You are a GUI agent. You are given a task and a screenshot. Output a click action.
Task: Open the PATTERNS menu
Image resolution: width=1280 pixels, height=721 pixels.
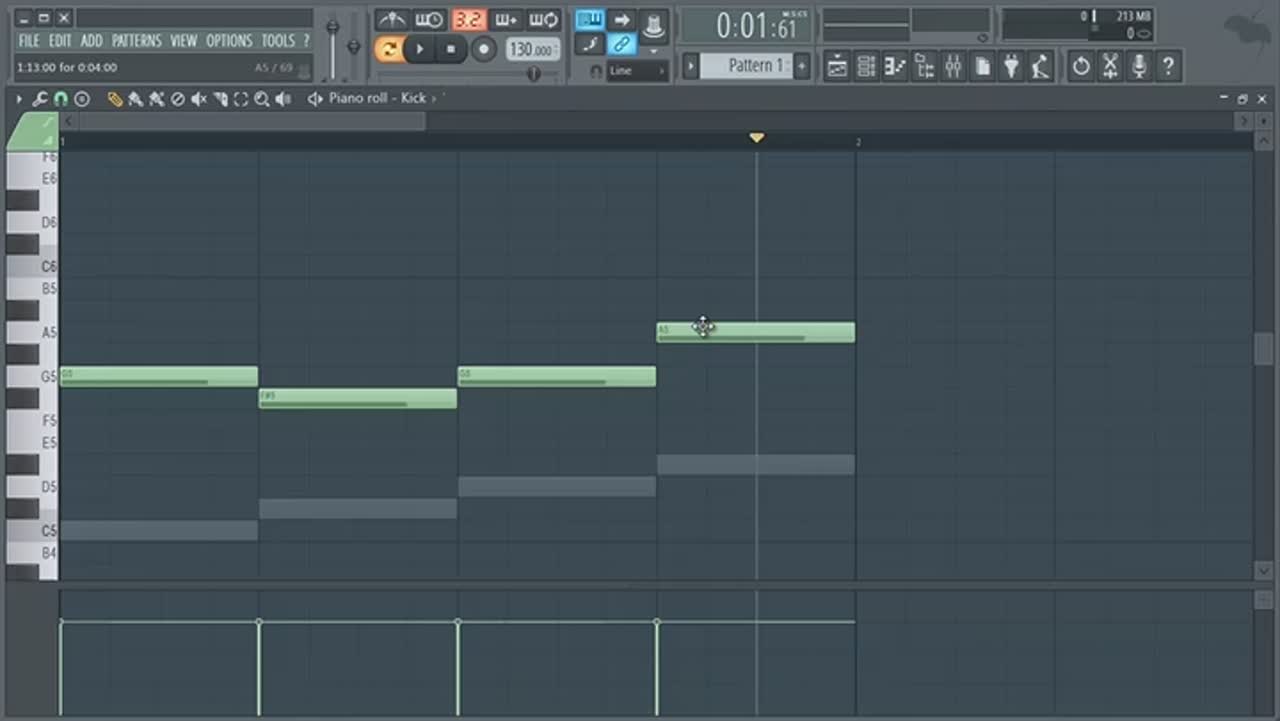pyautogui.click(x=136, y=41)
